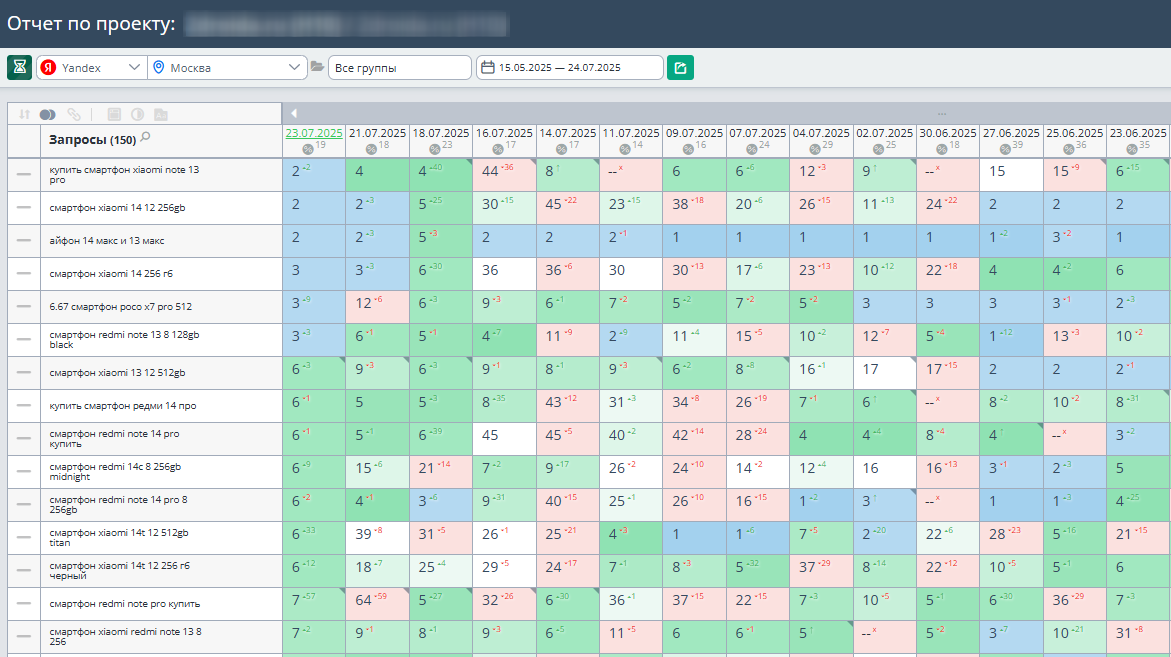This screenshot has width=1171, height=657.
Task: Select query купить смартфон редми 14 про
Action: tap(122, 405)
